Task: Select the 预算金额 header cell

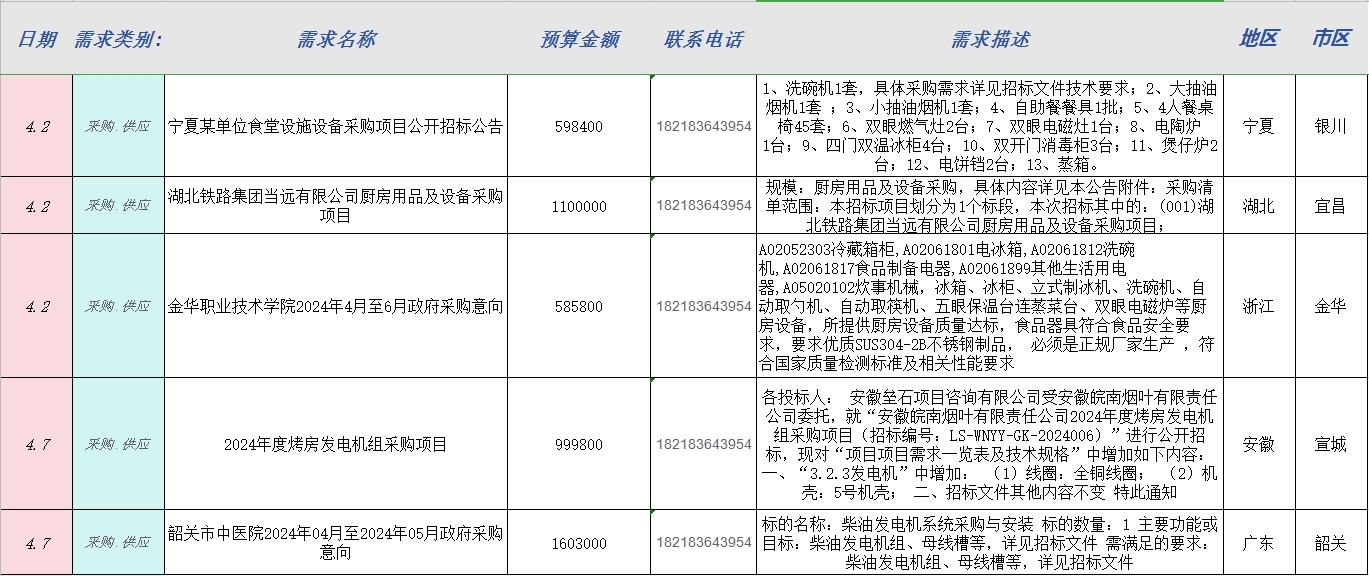Action: pos(579,39)
